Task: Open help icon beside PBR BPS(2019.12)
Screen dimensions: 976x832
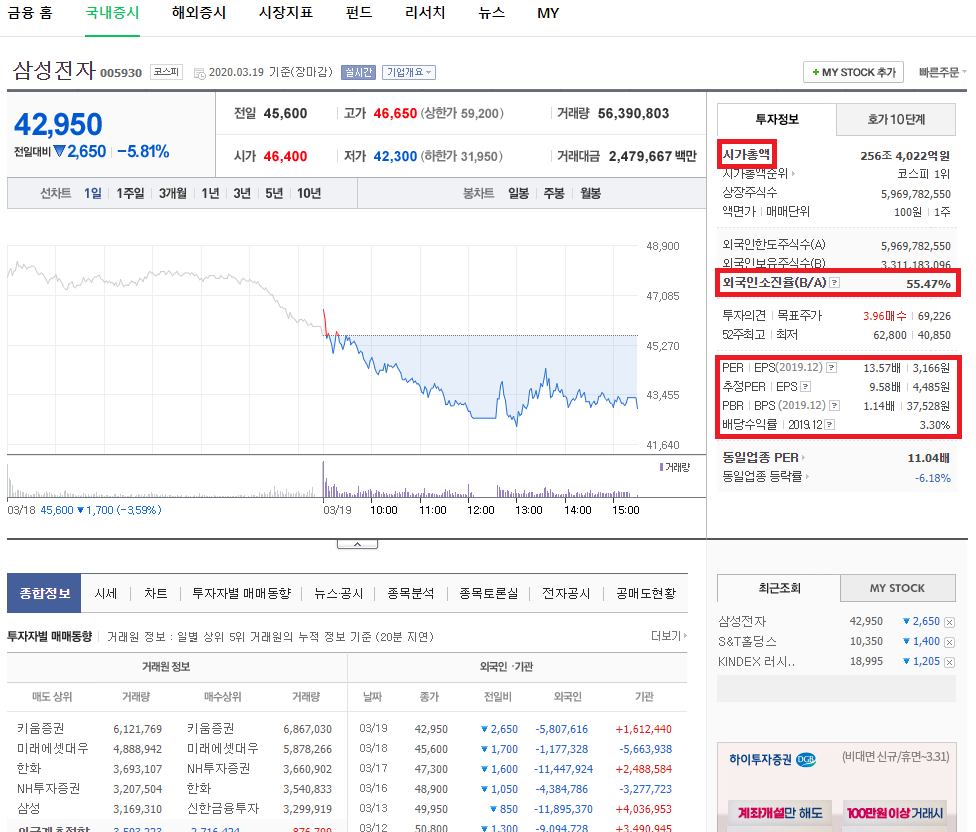Action: pyautogui.click(x=835, y=406)
